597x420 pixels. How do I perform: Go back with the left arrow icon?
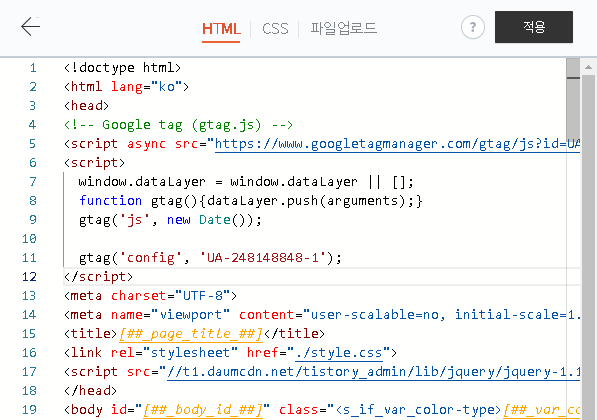click(x=30, y=27)
